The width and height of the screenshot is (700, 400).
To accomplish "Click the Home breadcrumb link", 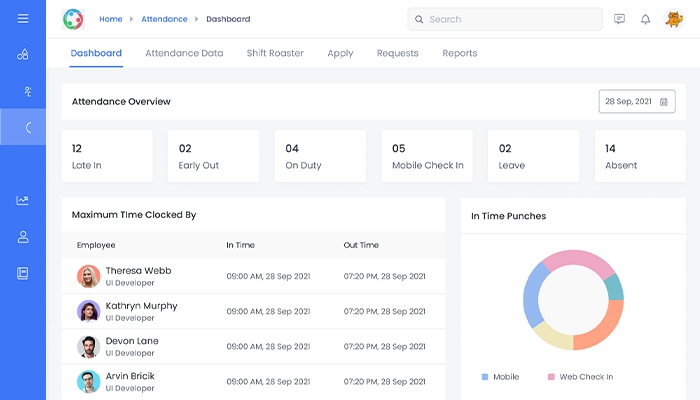I will pyautogui.click(x=110, y=19).
